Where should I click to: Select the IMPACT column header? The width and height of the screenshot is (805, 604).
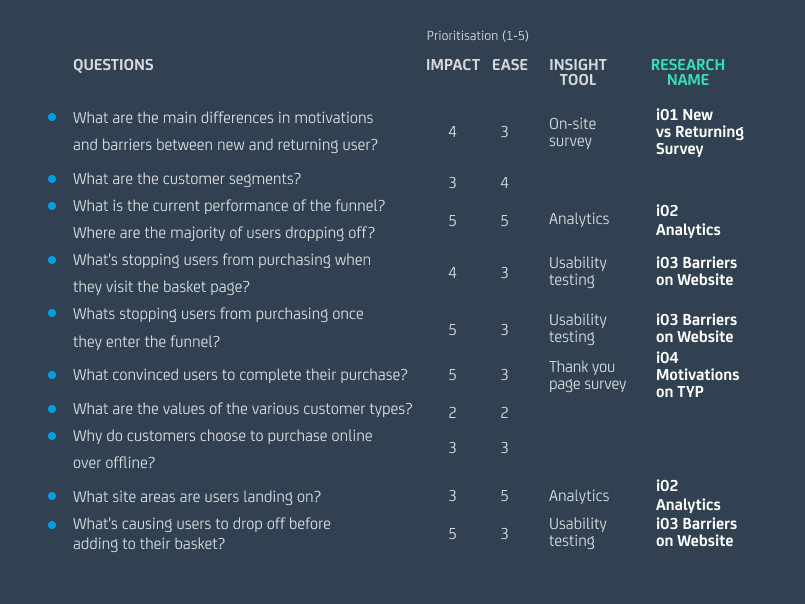(451, 65)
